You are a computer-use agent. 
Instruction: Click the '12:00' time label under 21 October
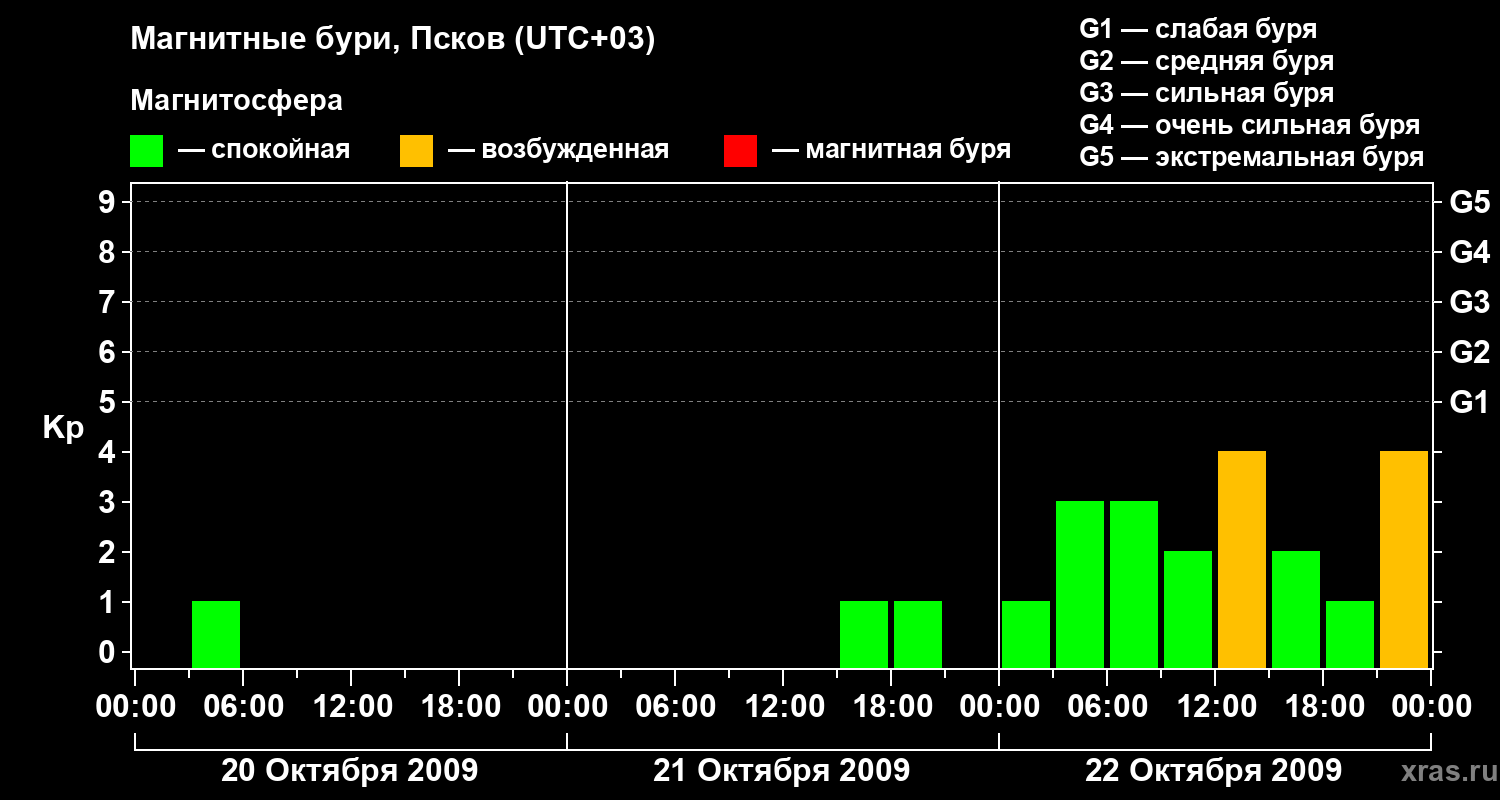click(x=783, y=706)
